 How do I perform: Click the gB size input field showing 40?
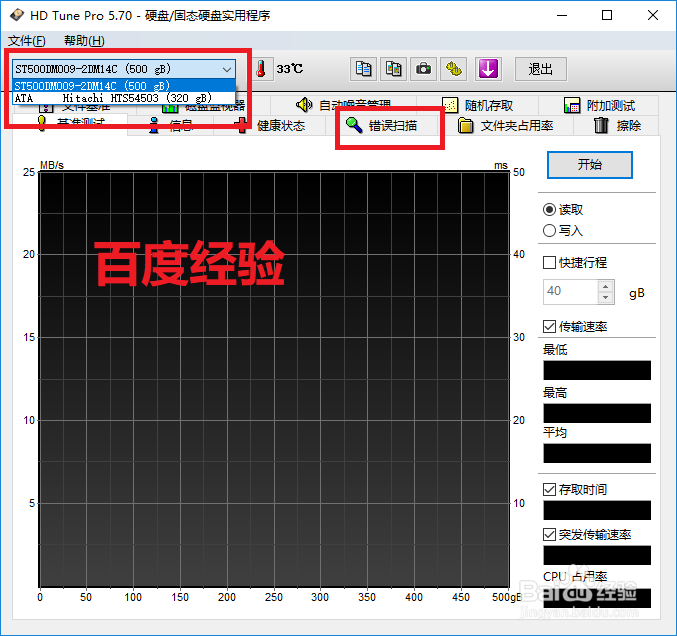(x=571, y=291)
